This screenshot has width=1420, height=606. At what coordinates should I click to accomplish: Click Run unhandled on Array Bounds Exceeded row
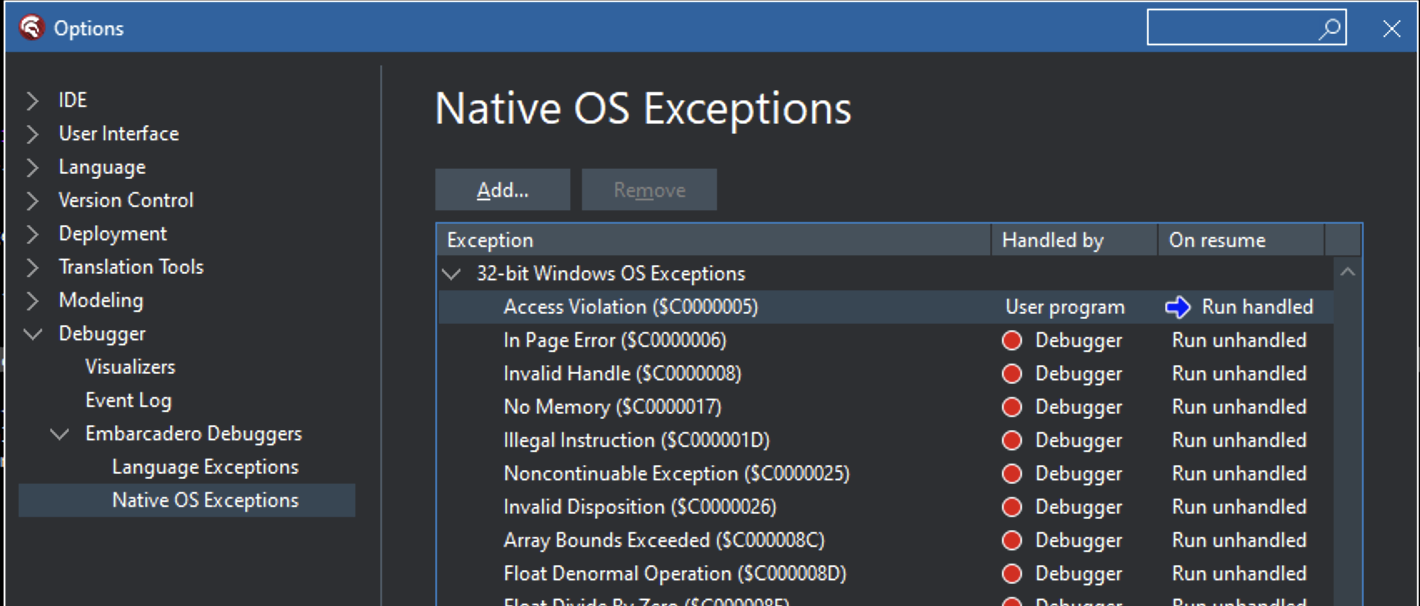pos(1239,540)
